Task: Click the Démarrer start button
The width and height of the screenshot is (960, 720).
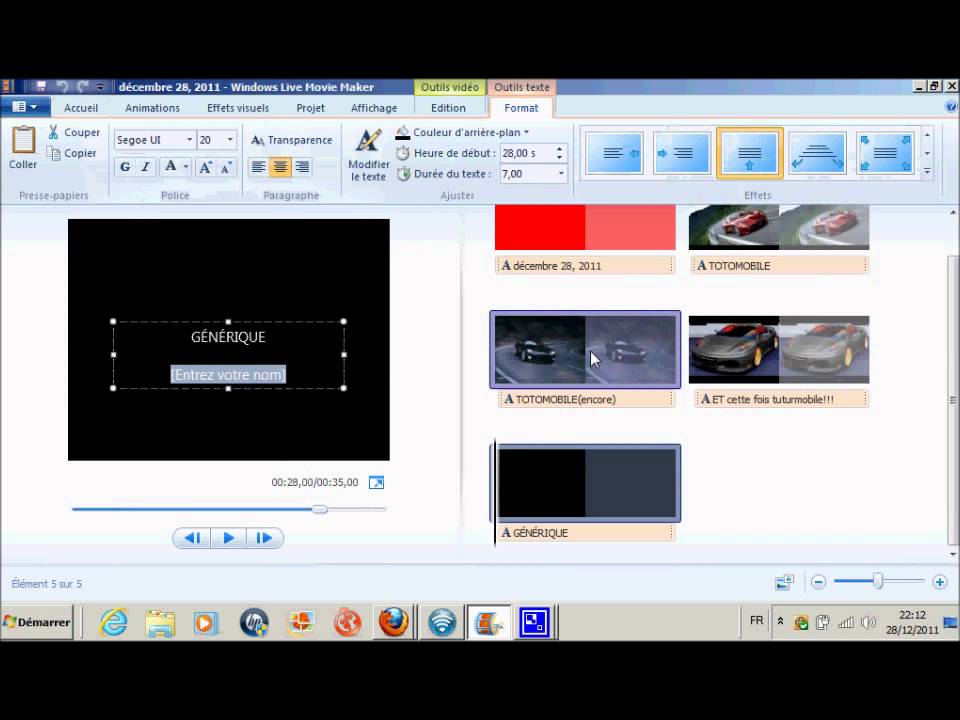Action: (x=37, y=622)
